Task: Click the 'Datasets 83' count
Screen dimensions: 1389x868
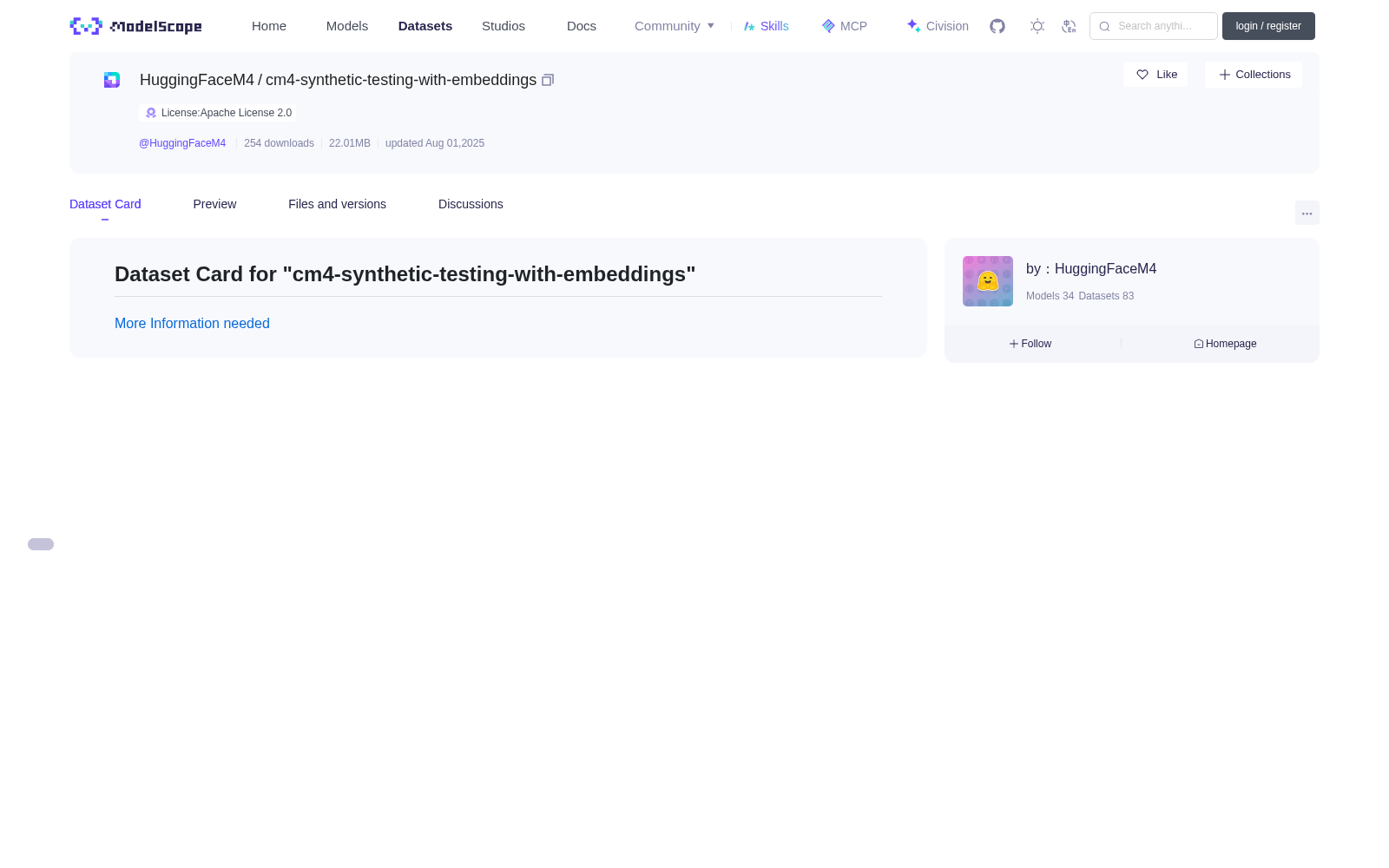Action: pyautogui.click(x=1106, y=296)
